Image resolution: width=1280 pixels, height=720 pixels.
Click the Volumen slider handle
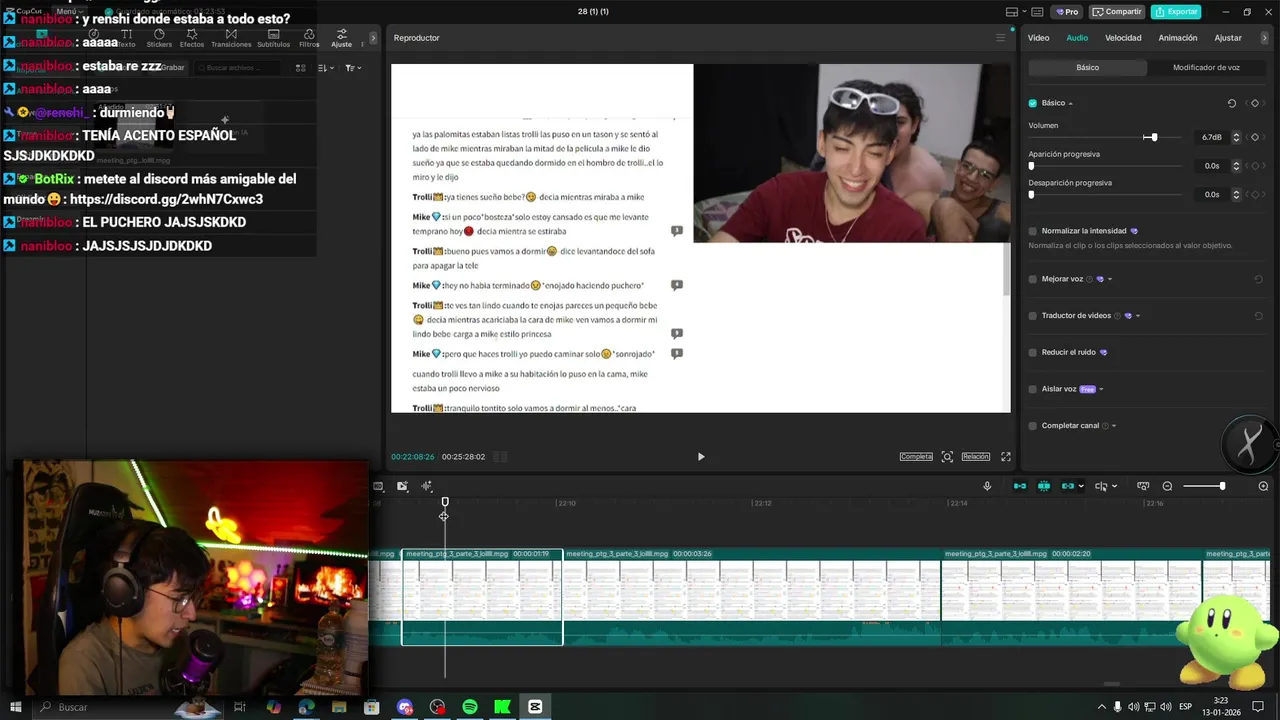[1153, 137]
